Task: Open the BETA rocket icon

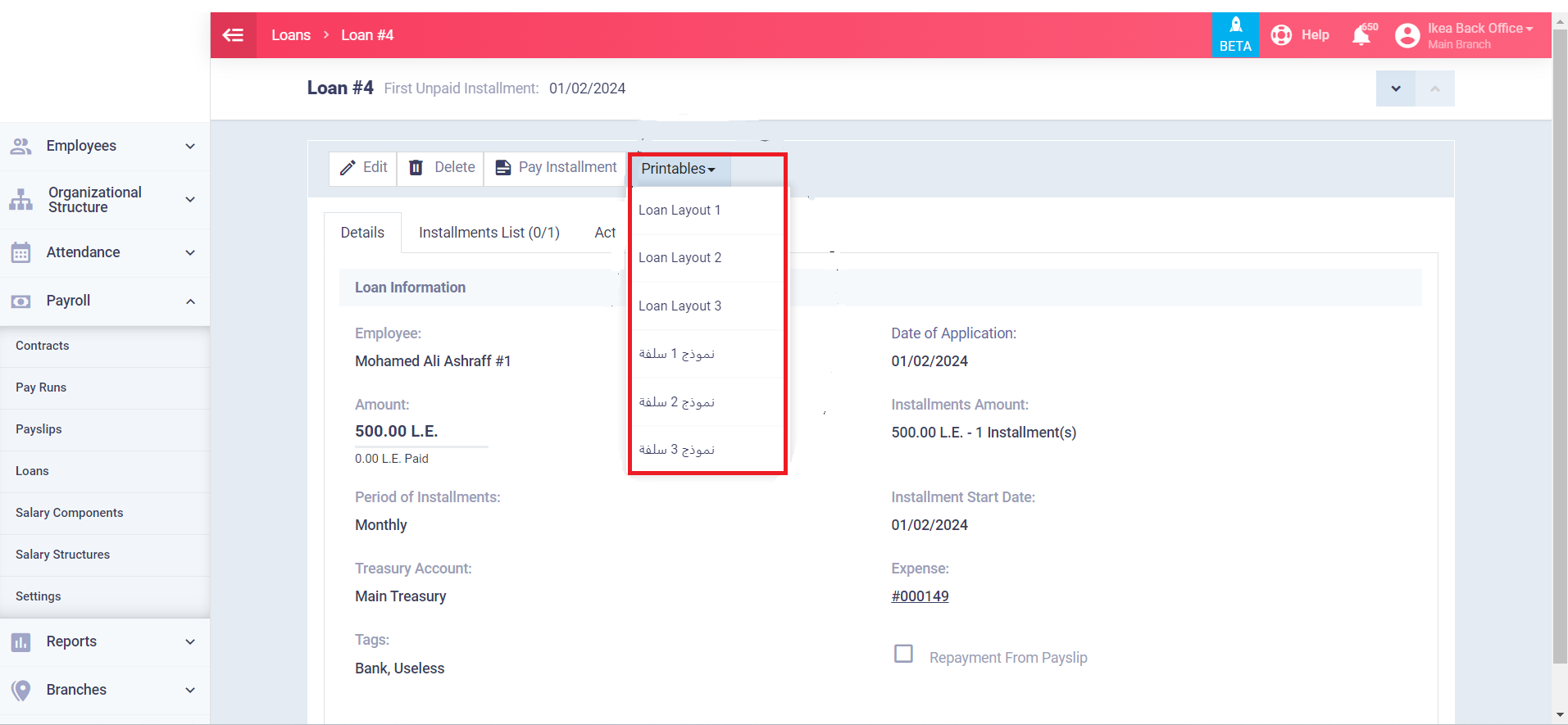Action: [x=1235, y=26]
